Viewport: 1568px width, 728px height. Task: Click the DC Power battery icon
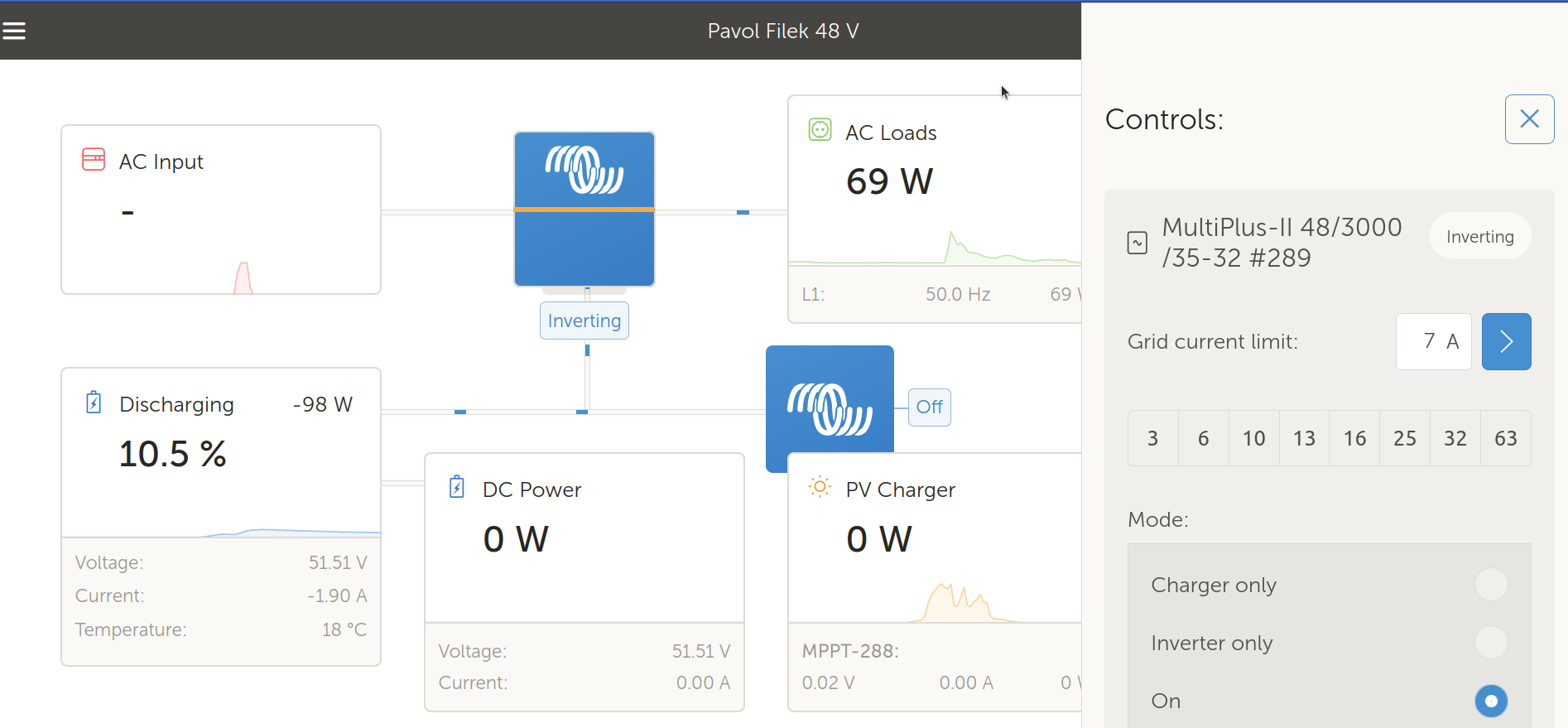pyautogui.click(x=457, y=487)
